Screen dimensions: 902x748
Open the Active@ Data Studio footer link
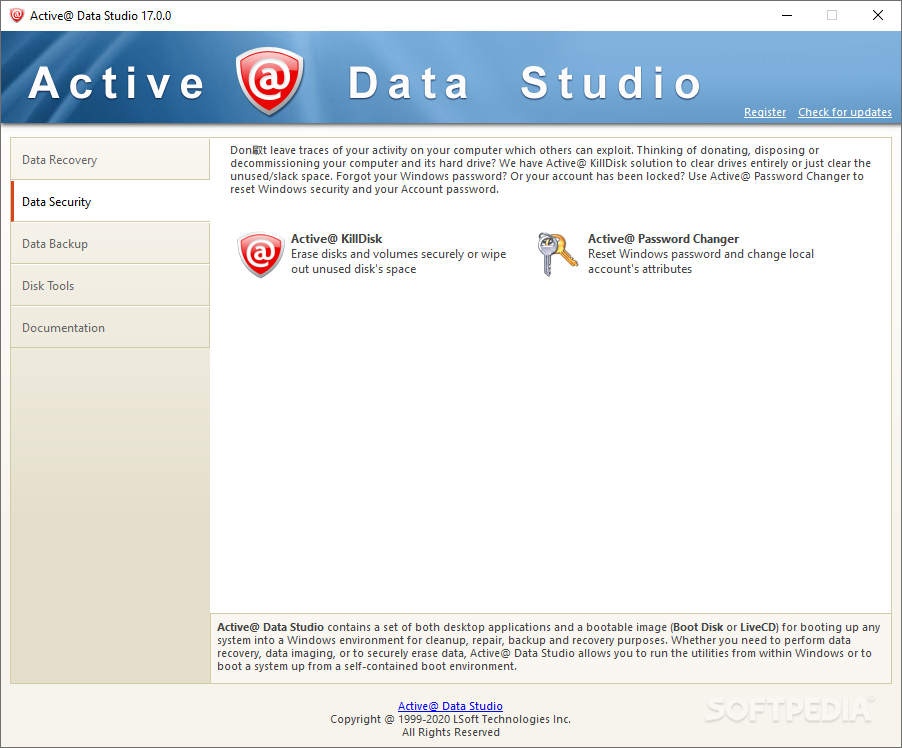[x=450, y=706]
